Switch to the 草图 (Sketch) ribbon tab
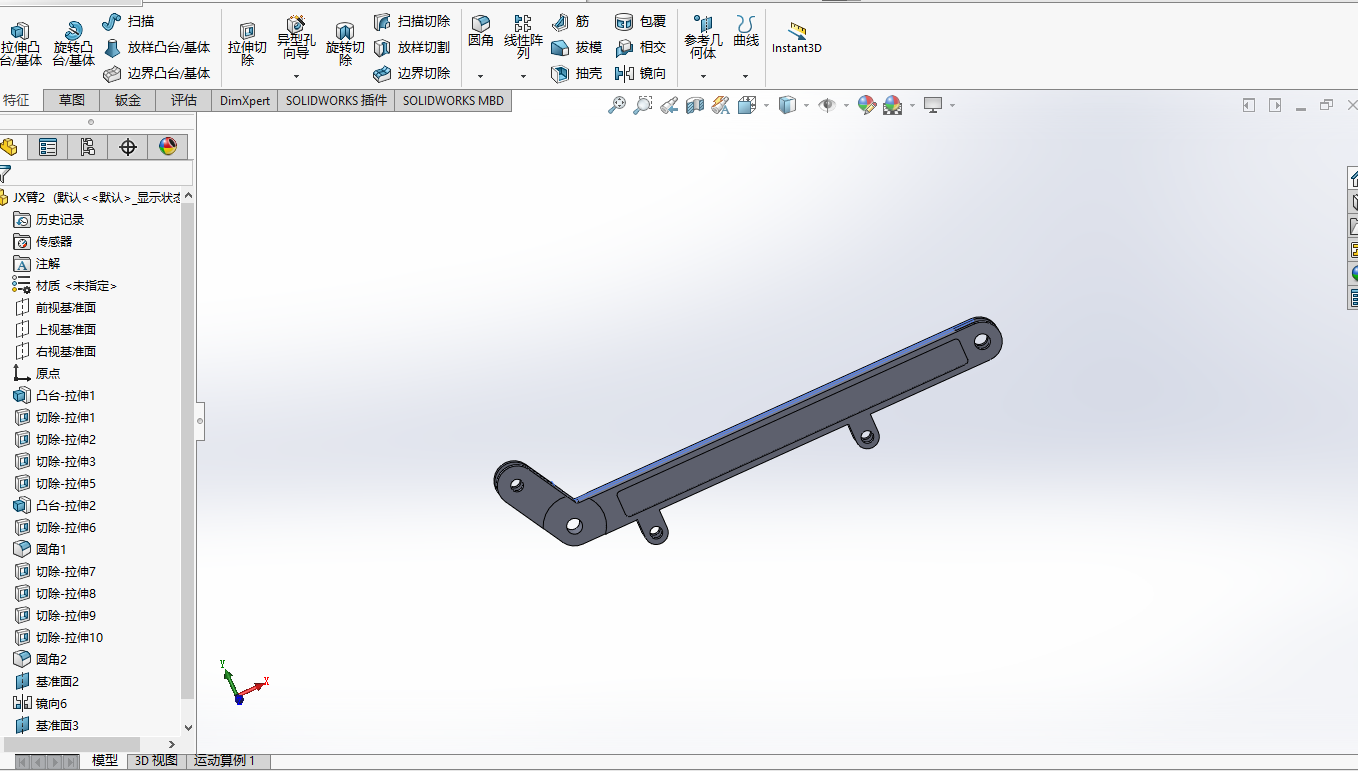Screen dimensions: 1358x771 click(x=71, y=100)
